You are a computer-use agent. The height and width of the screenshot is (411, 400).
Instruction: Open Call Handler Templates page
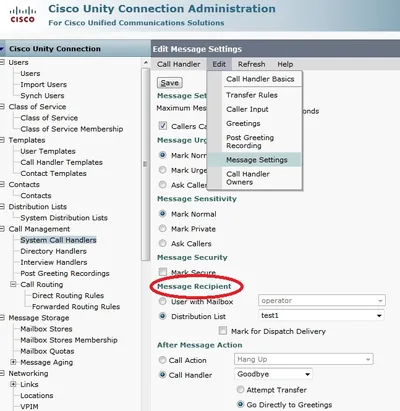pyautogui.click(x=61, y=162)
